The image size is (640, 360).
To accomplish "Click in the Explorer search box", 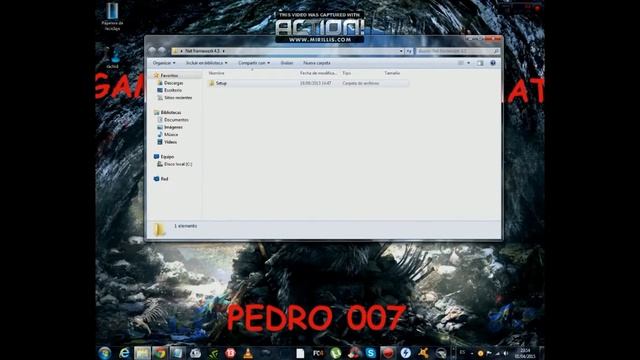I will click(458, 51).
